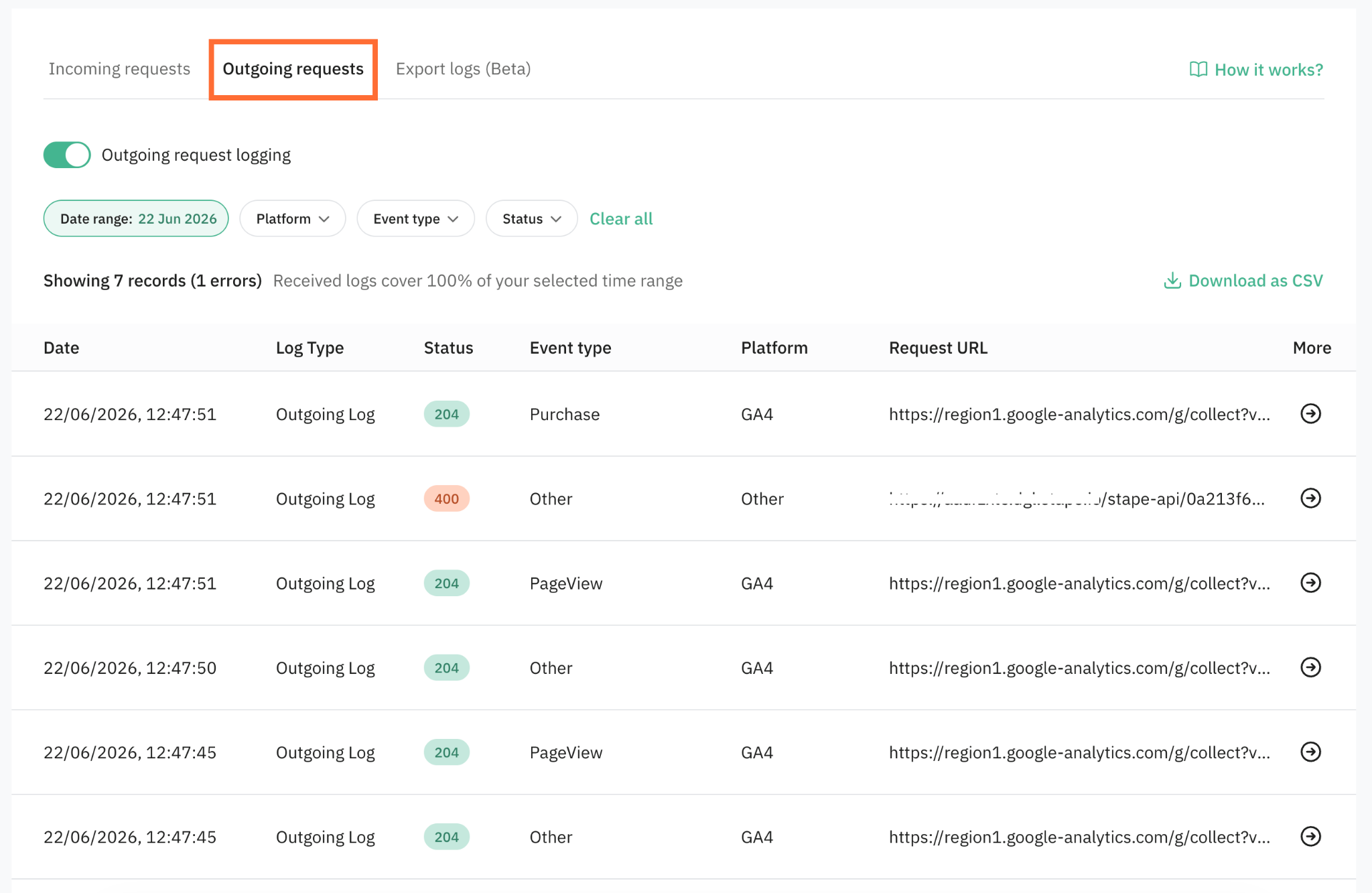Open the Date range 22 Jun 2026 filter
Viewport: 1372px width, 893px height.
tap(136, 218)
